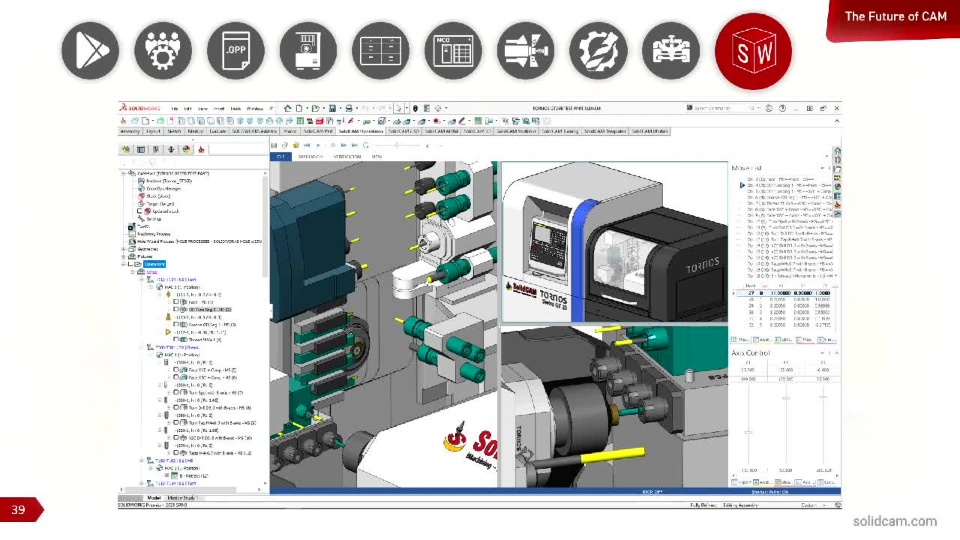Click the simulation speed slider handle

(x=397, y=146)
